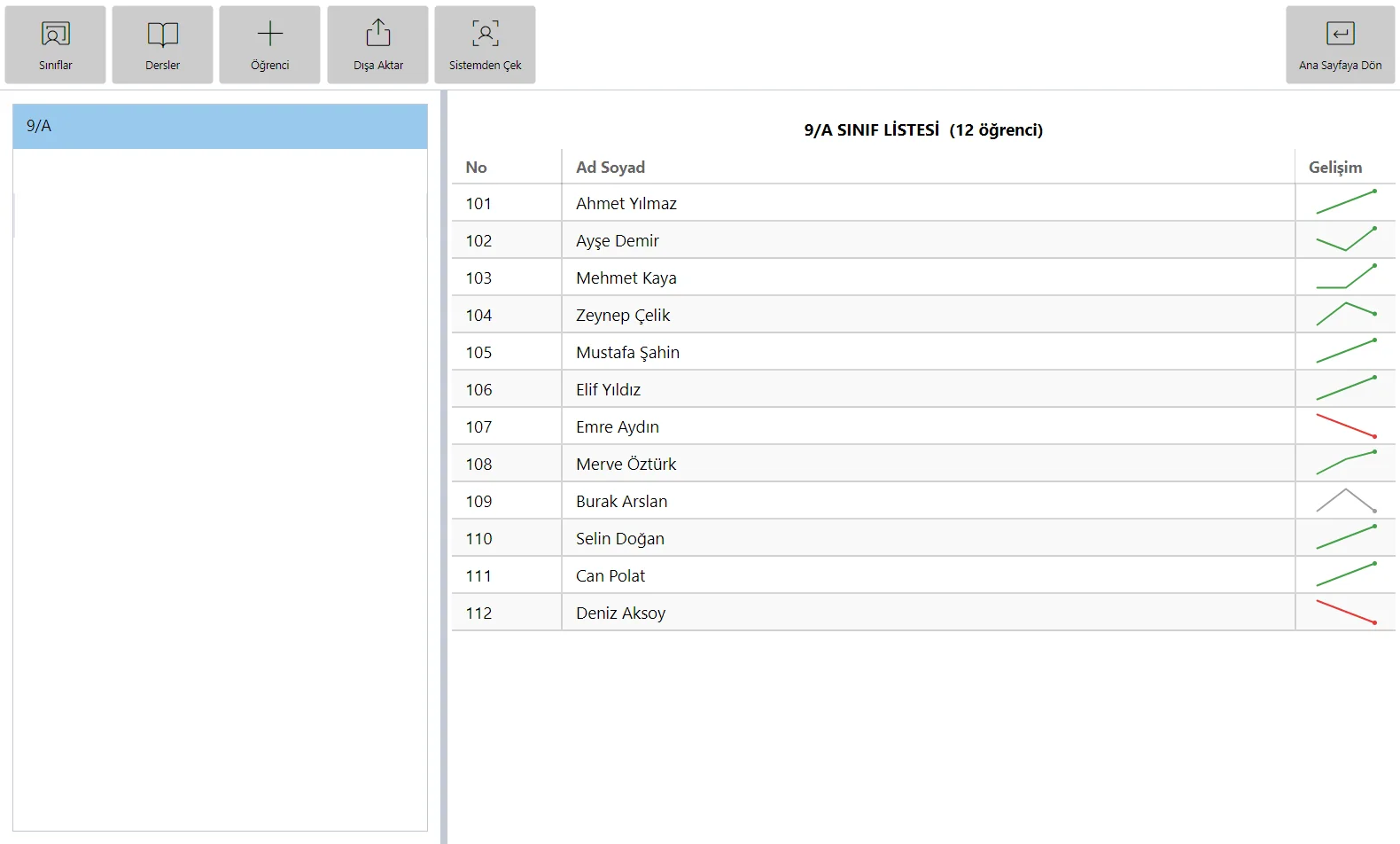
Task: Sort by Ad Soyad column header
Action: (x=611, y=168)
